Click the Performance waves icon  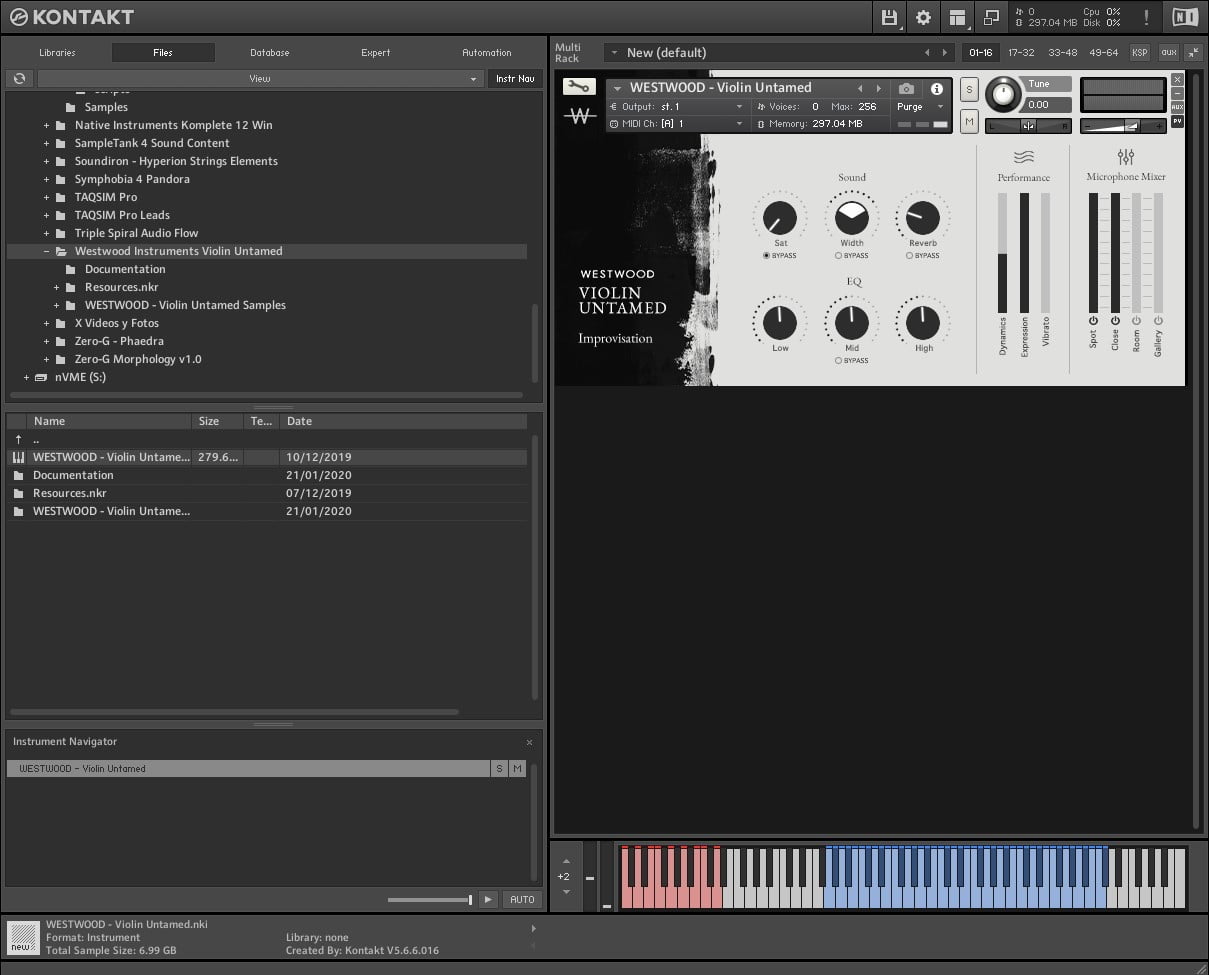coord(1023,157)
